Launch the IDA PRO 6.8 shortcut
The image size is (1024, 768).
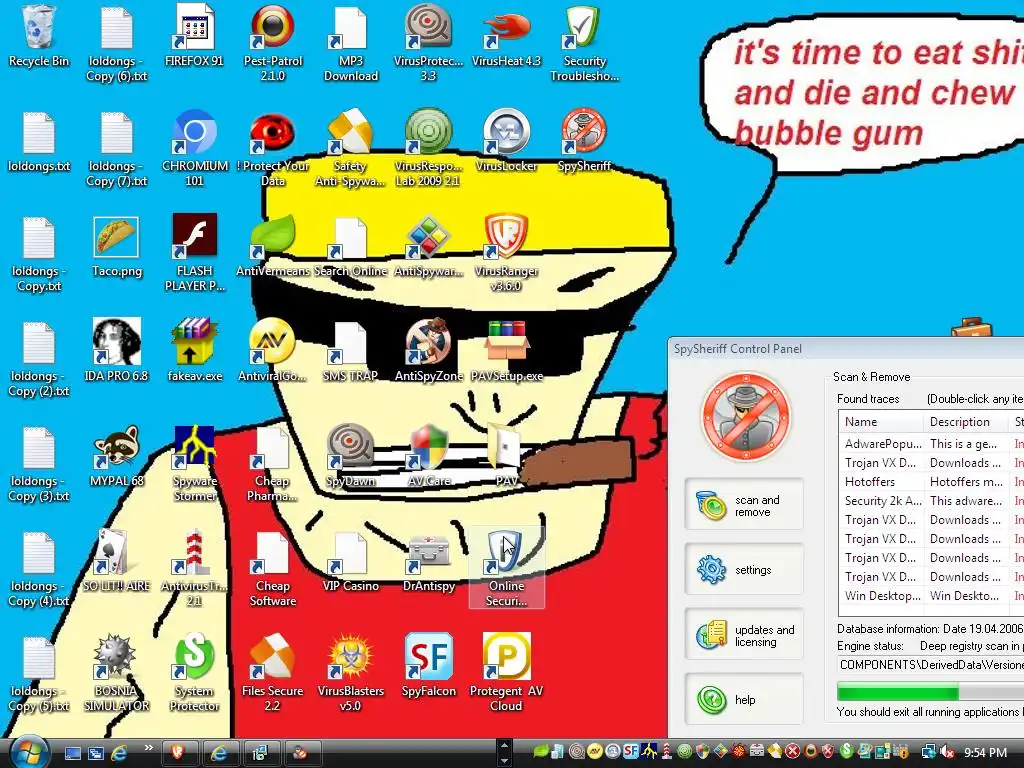[116, 351]
